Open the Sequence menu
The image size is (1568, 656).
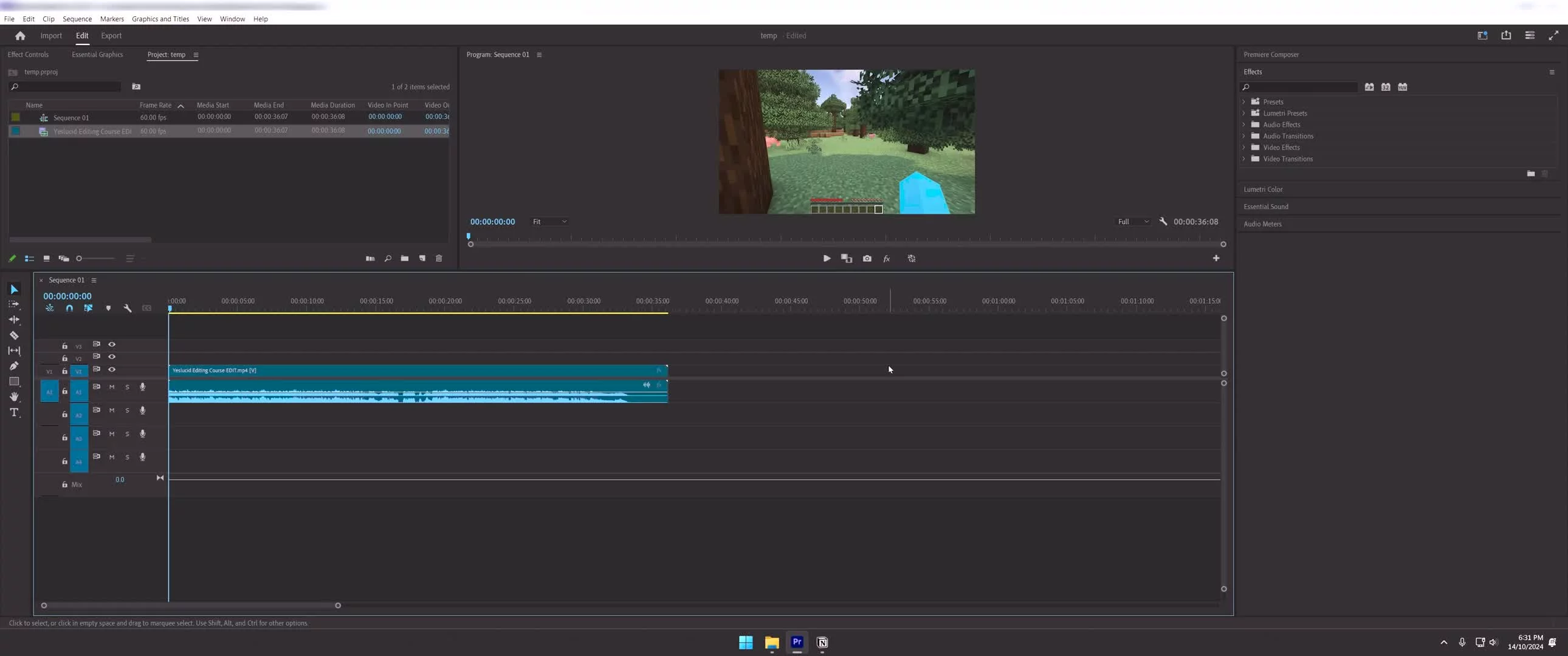77,19
